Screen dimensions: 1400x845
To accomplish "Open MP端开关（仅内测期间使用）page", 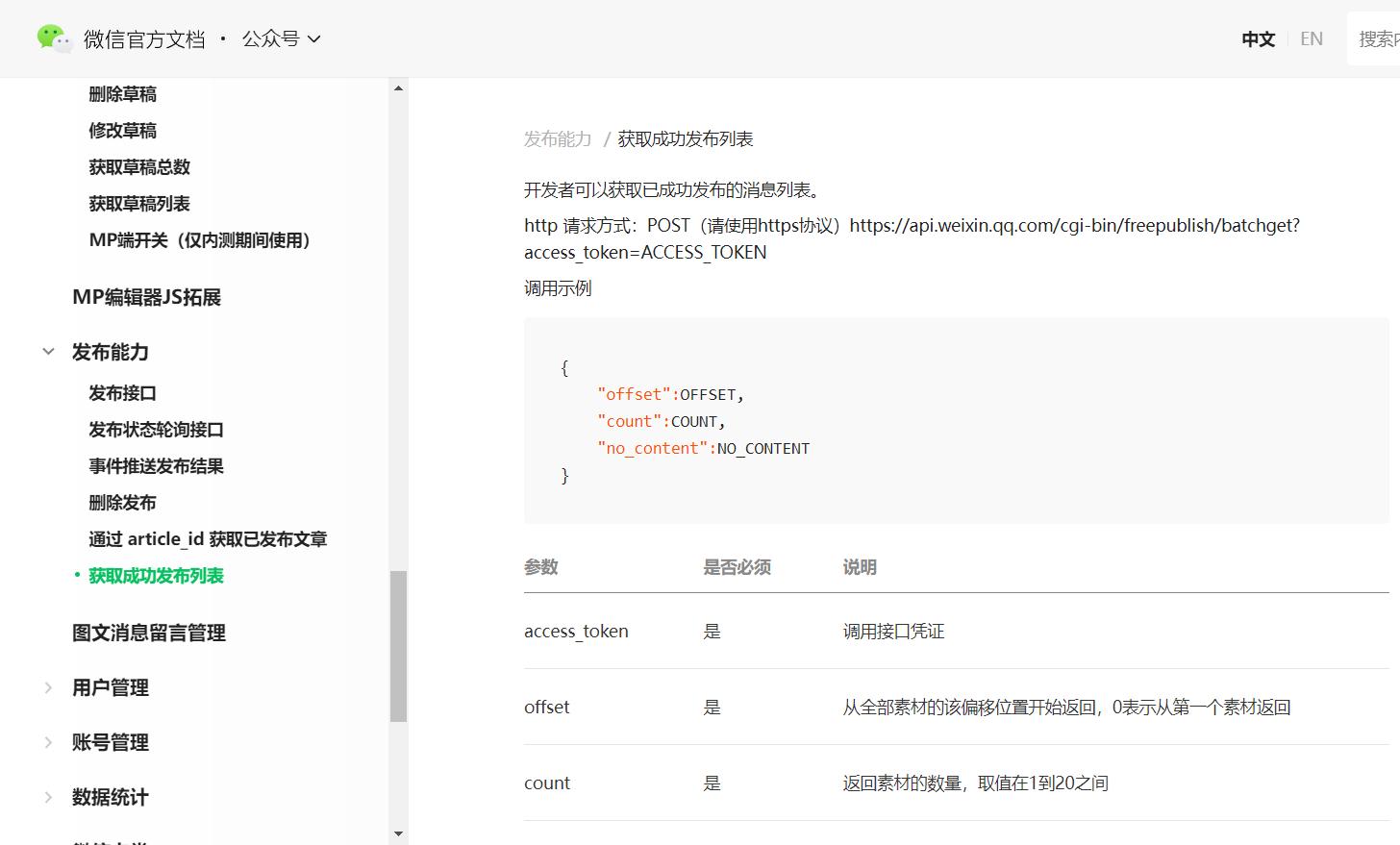I will point(200,240).
